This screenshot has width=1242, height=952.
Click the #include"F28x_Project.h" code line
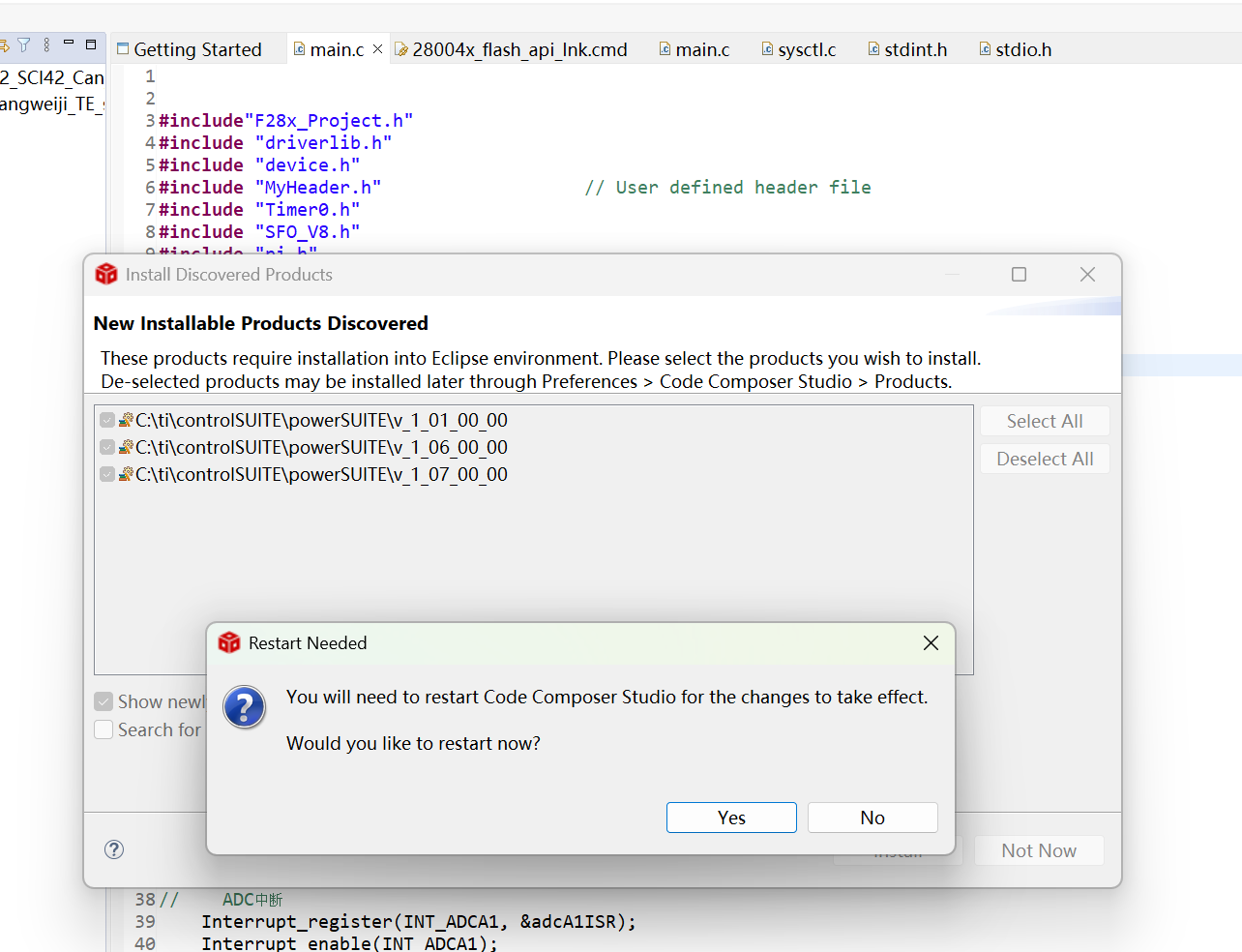point(286,121)
